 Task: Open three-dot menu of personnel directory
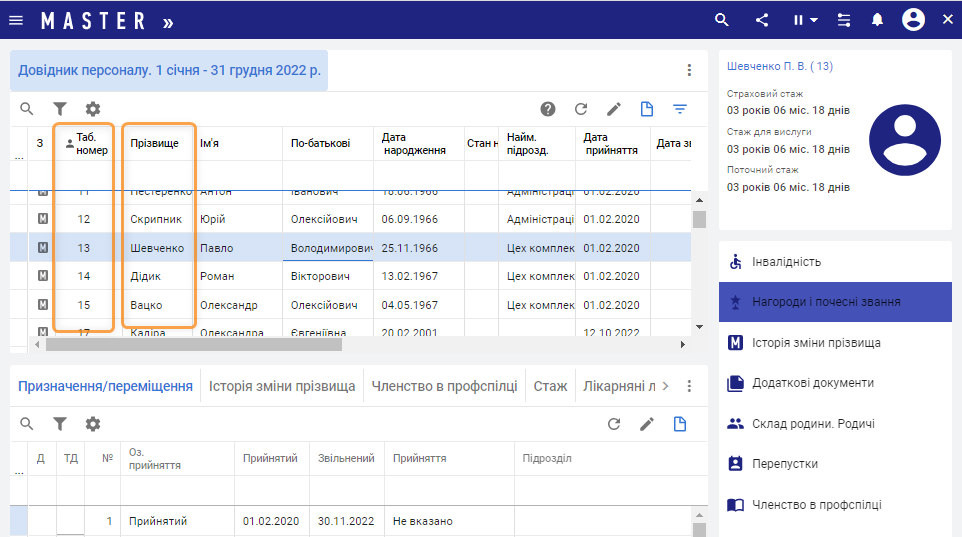click(689, 70)
